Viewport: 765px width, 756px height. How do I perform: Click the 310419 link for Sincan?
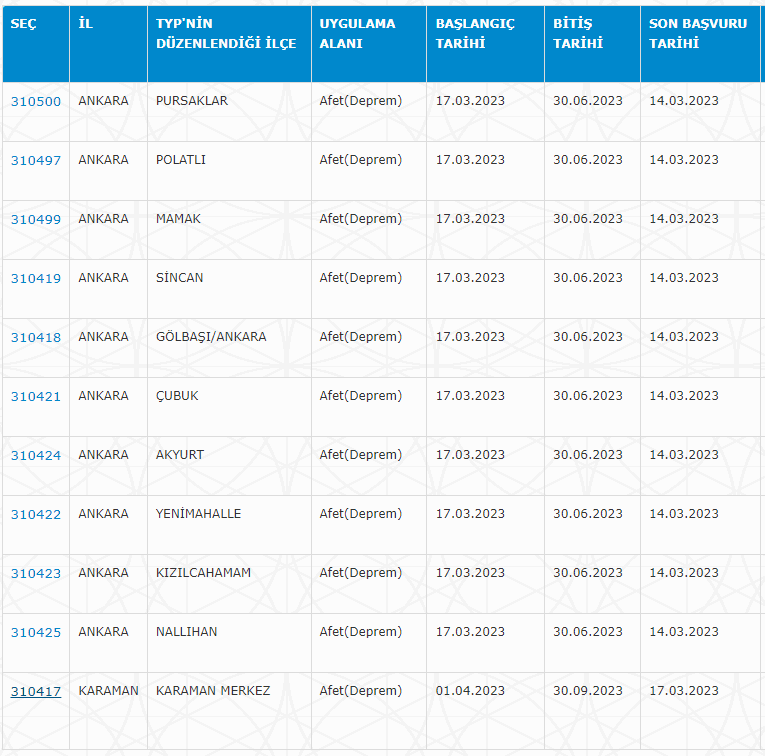pos(35,278)
